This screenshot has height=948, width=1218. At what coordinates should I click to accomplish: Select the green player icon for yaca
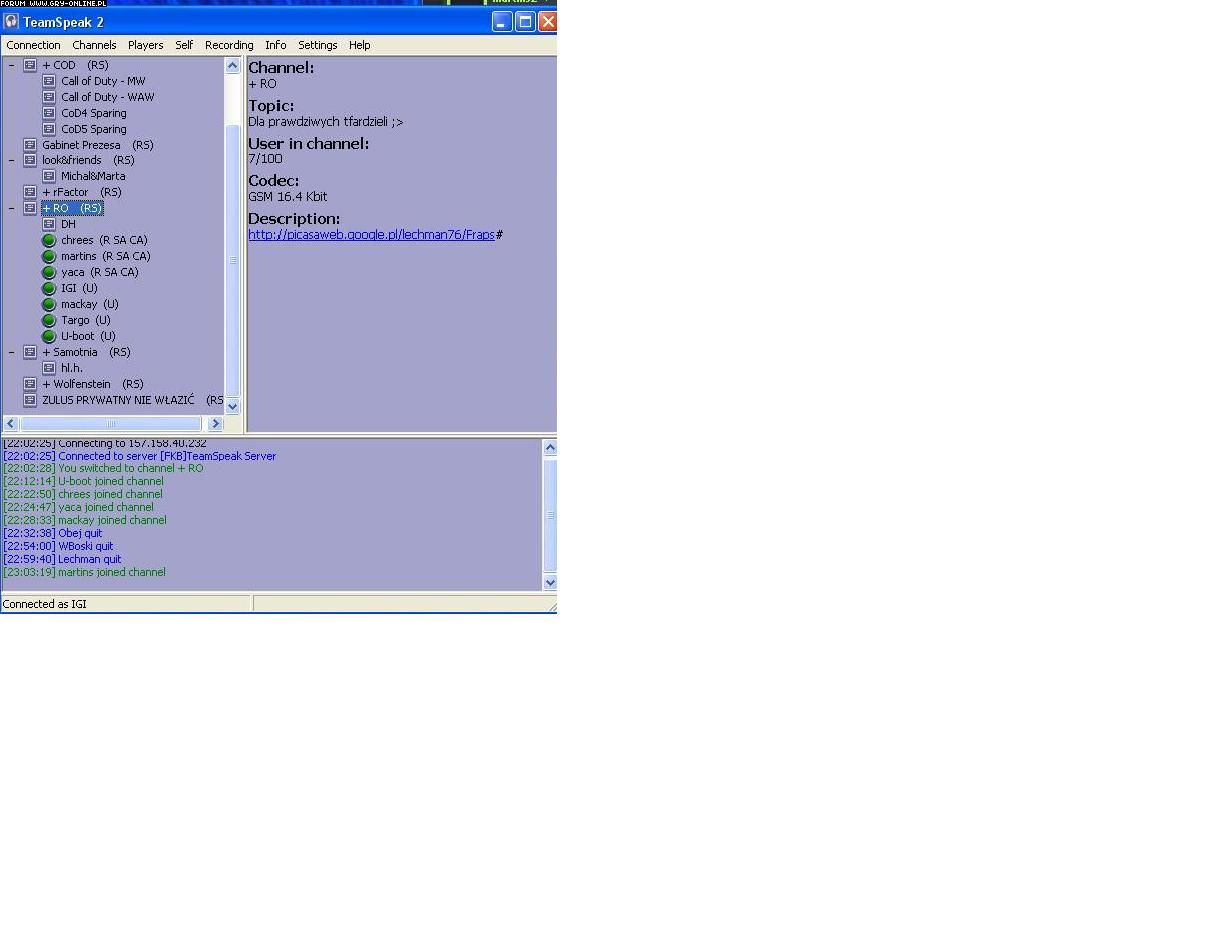pos(49,272)
